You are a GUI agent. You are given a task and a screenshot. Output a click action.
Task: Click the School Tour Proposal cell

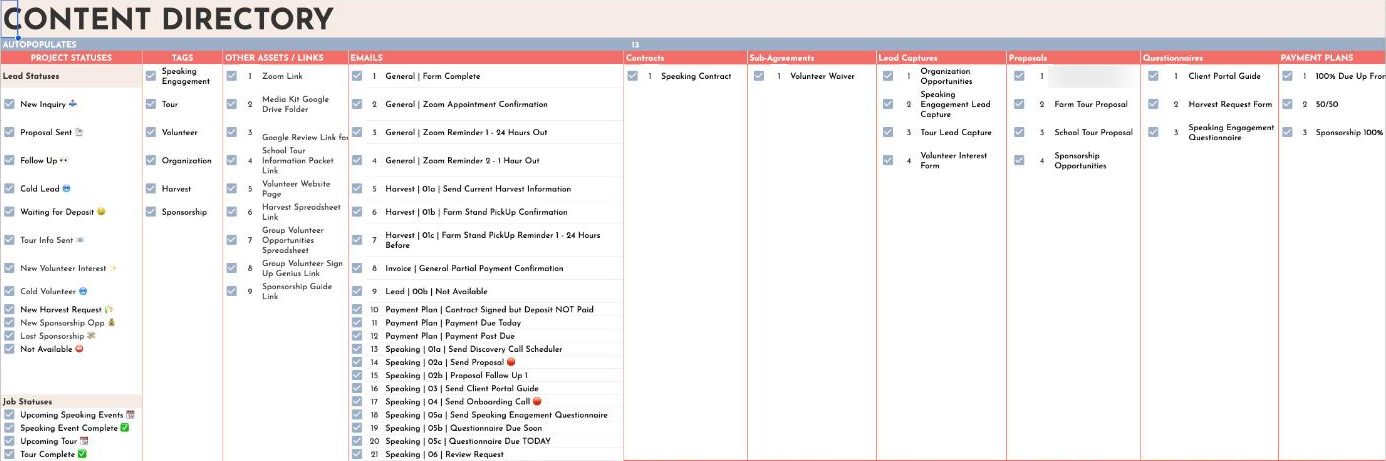point(1093,132)
